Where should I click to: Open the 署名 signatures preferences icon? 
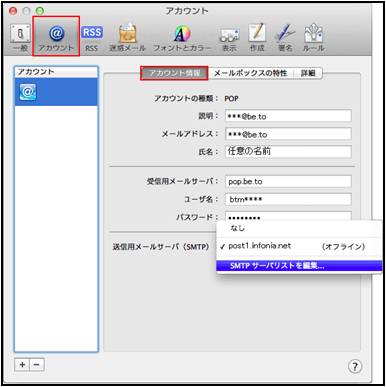[285, 38]
